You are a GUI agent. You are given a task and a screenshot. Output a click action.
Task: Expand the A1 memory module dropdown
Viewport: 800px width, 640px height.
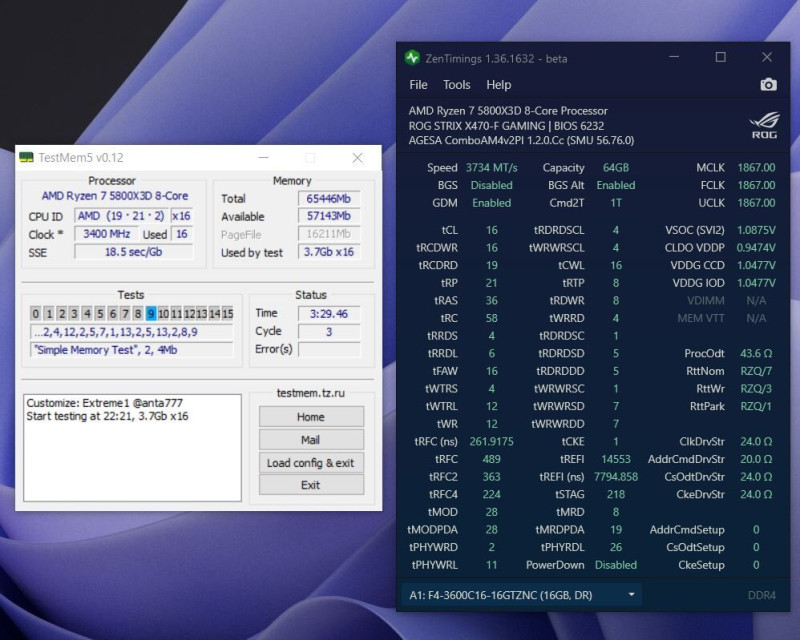pos(521,595)
